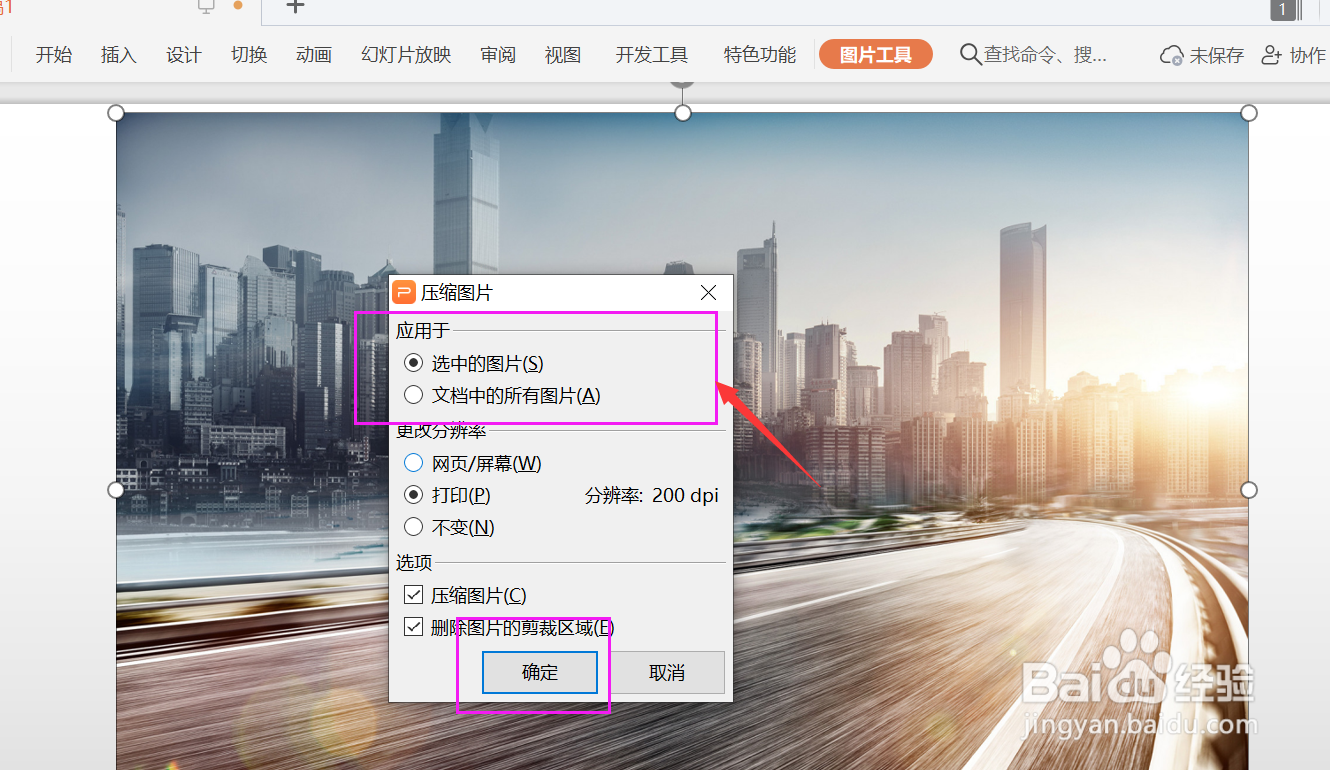This screenshot has height=770, width=1330.
Task: Click the 查找命令 search field
Action: point(1045,55)
